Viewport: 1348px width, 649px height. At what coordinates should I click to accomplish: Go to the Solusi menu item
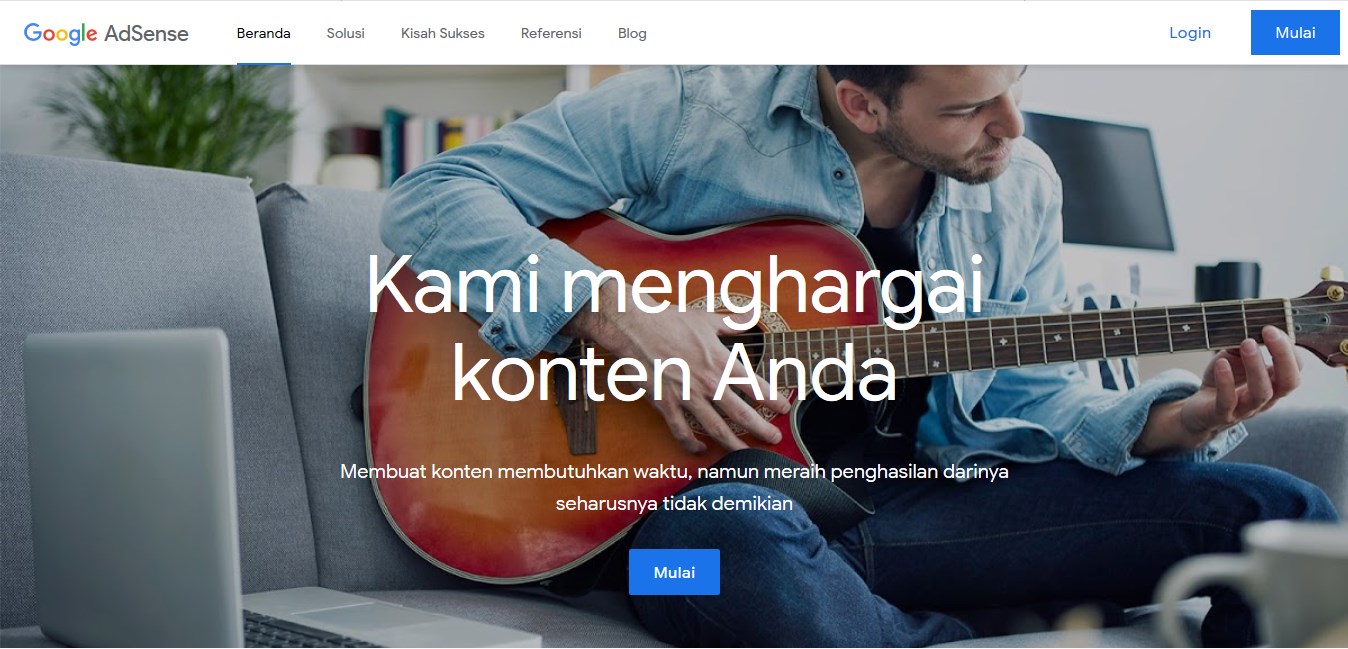[x=346, y=33]
